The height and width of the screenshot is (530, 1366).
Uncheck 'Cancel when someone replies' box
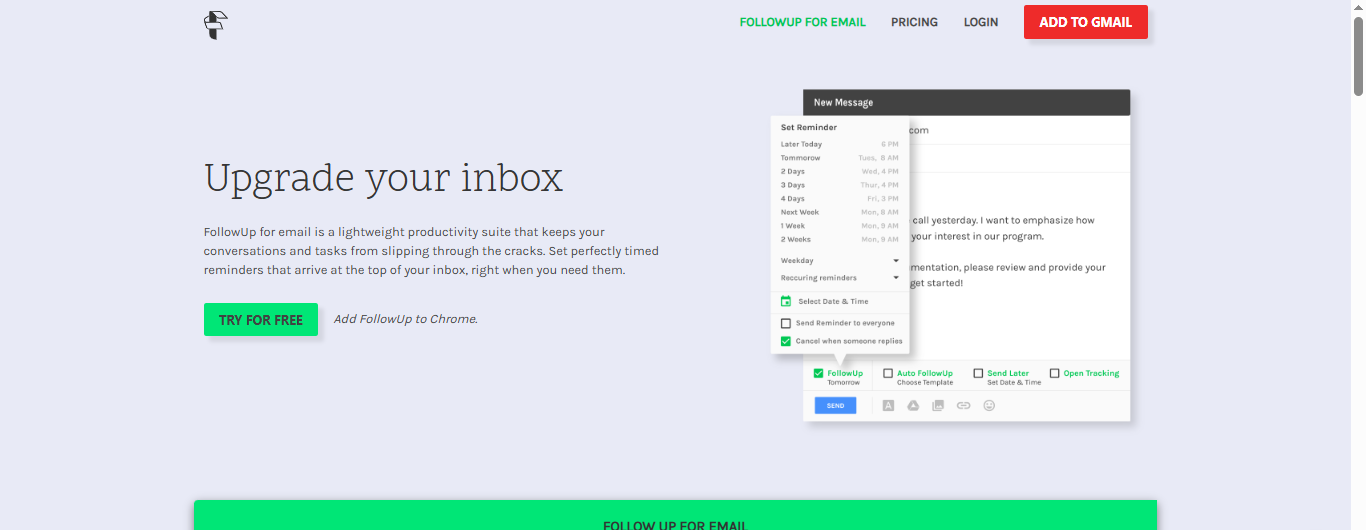786,341
